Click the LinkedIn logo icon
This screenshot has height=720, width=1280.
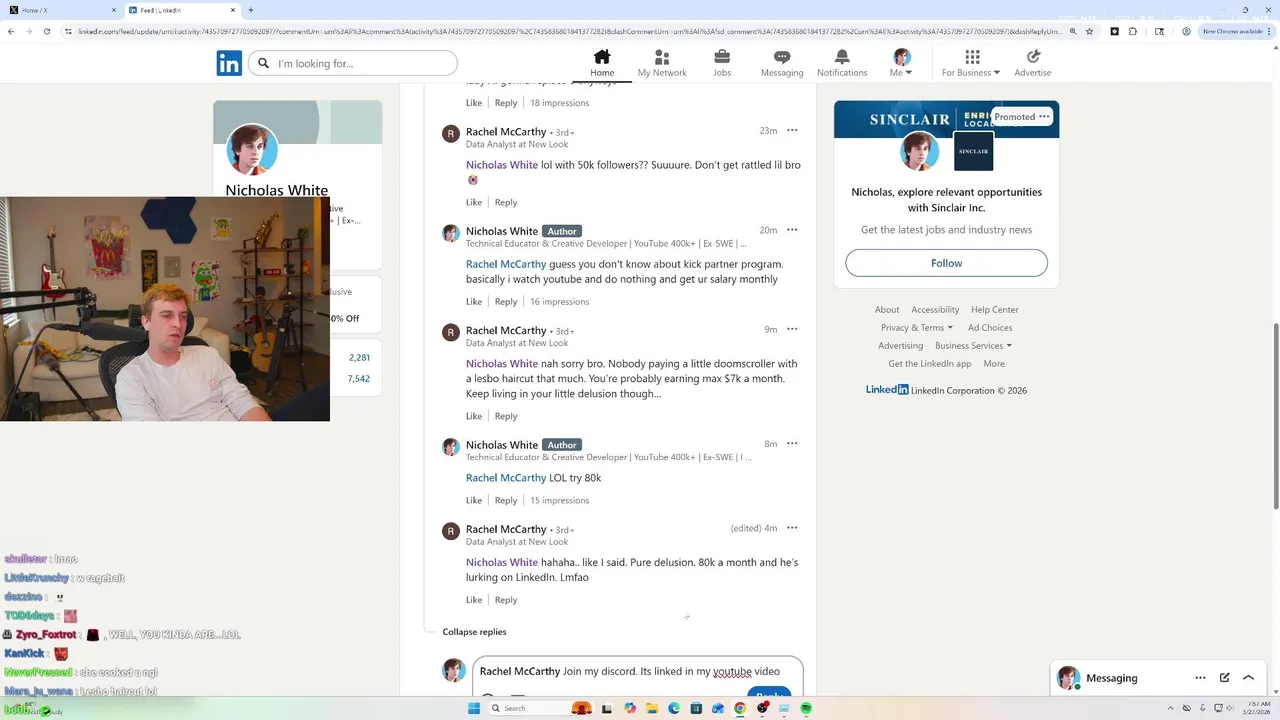click(229, 63)
